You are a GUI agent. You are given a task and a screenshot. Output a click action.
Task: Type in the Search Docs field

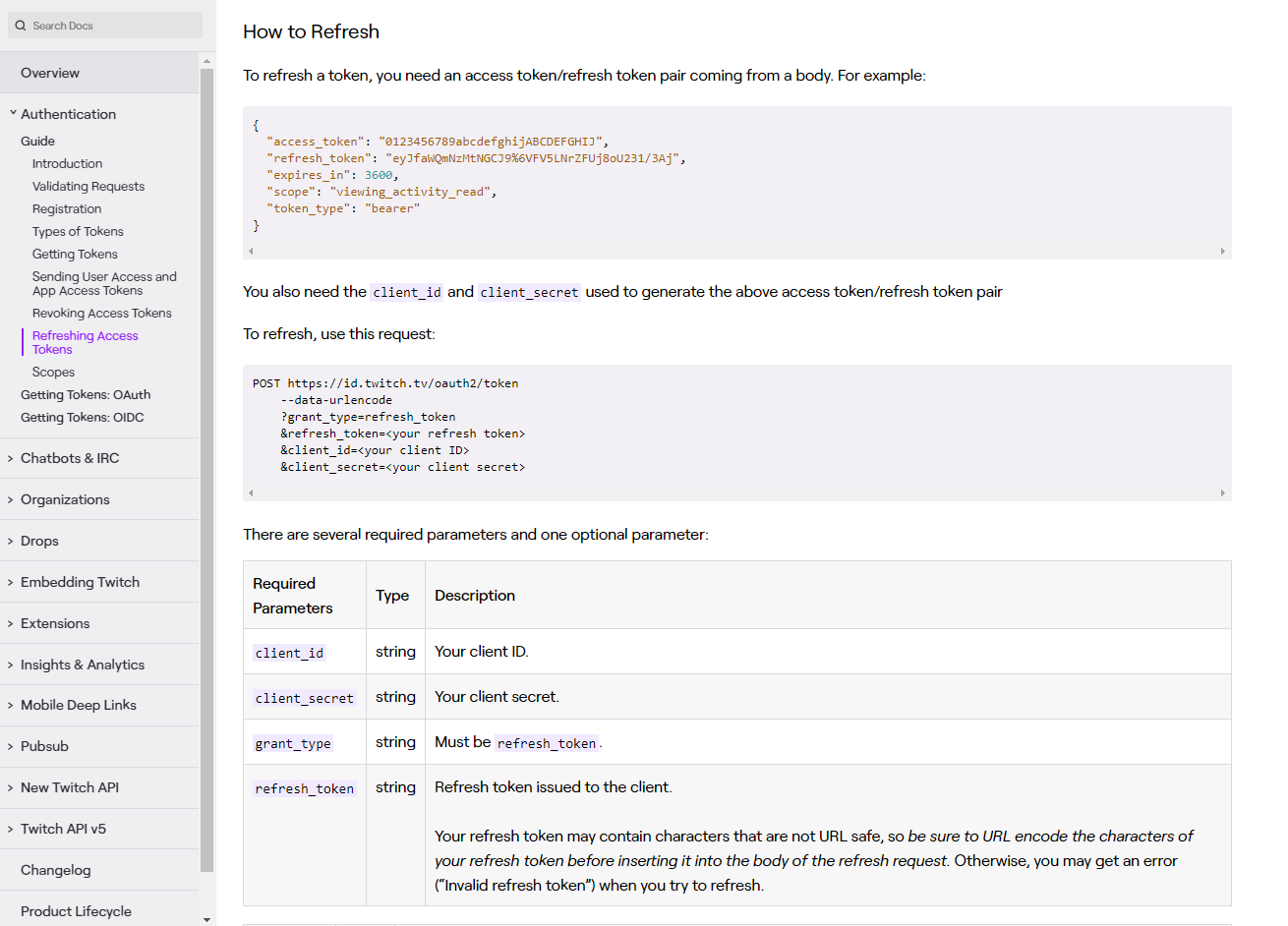tap(113, 26)
